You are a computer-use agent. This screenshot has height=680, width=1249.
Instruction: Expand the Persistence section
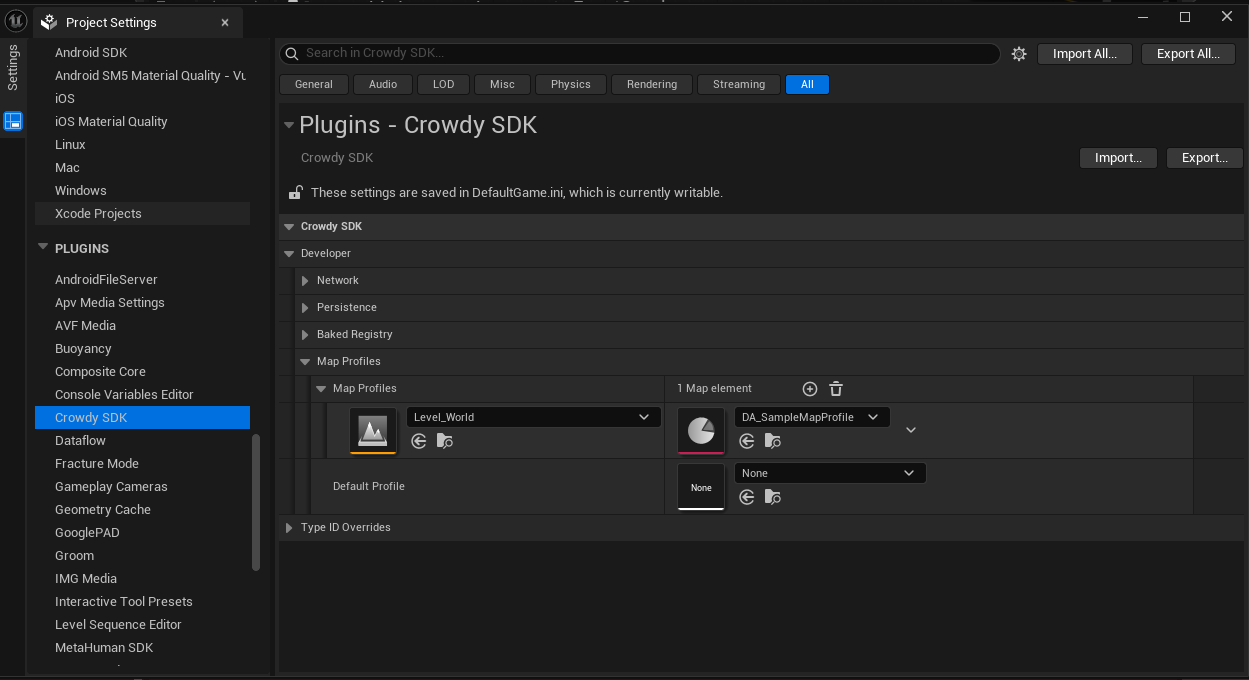305,308
